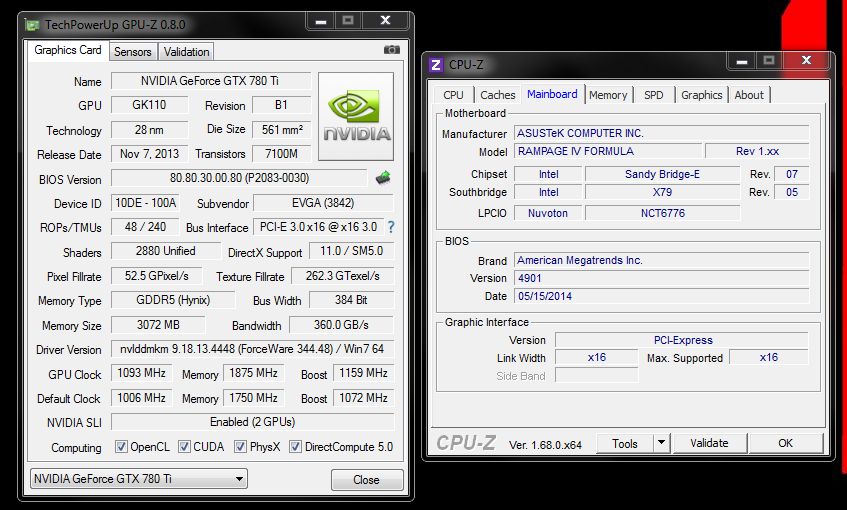Click the GPU-Z screenshot camera icon
Viewport: 847px width, 510px height.
pos(392,50)
